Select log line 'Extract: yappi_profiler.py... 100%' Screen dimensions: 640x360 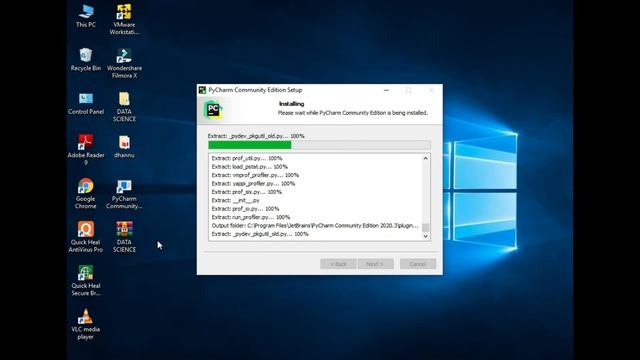[253, 184]
